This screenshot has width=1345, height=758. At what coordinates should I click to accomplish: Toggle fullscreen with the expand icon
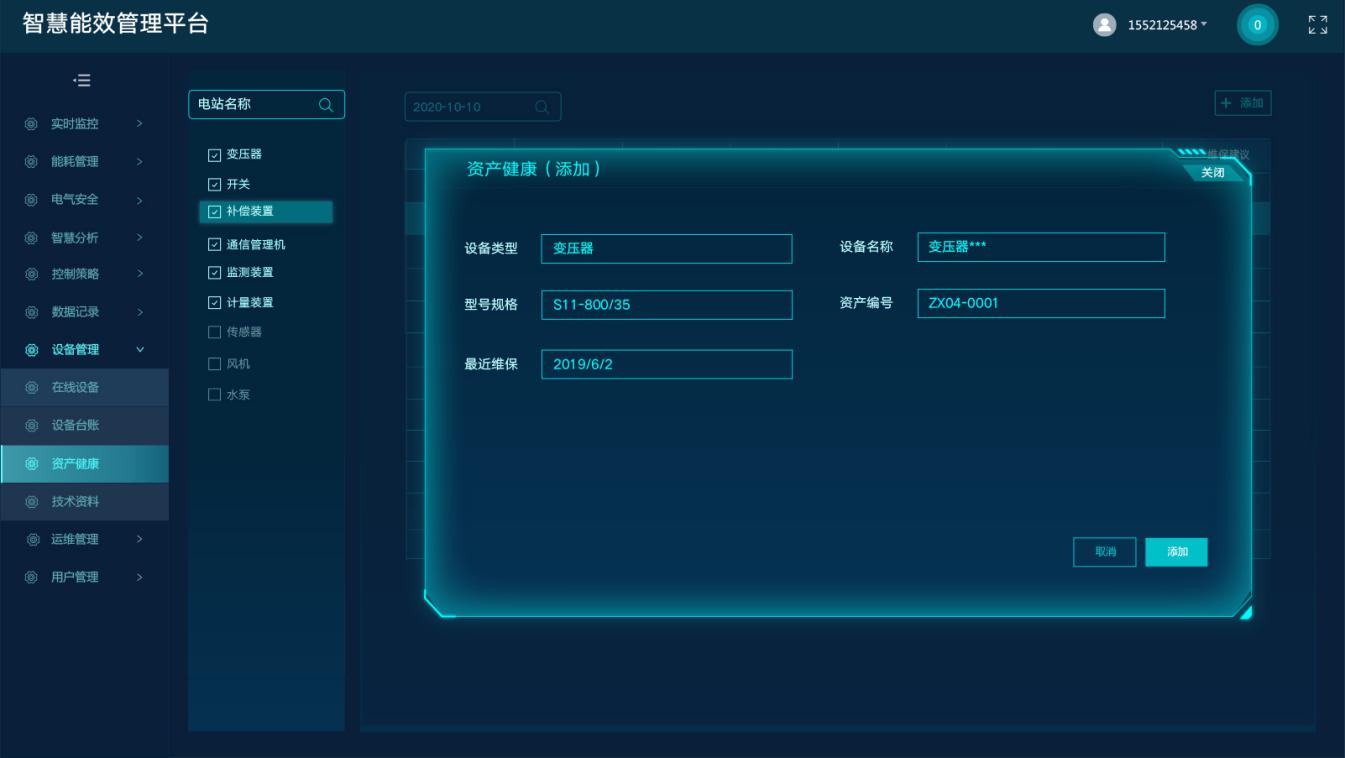1318,25
